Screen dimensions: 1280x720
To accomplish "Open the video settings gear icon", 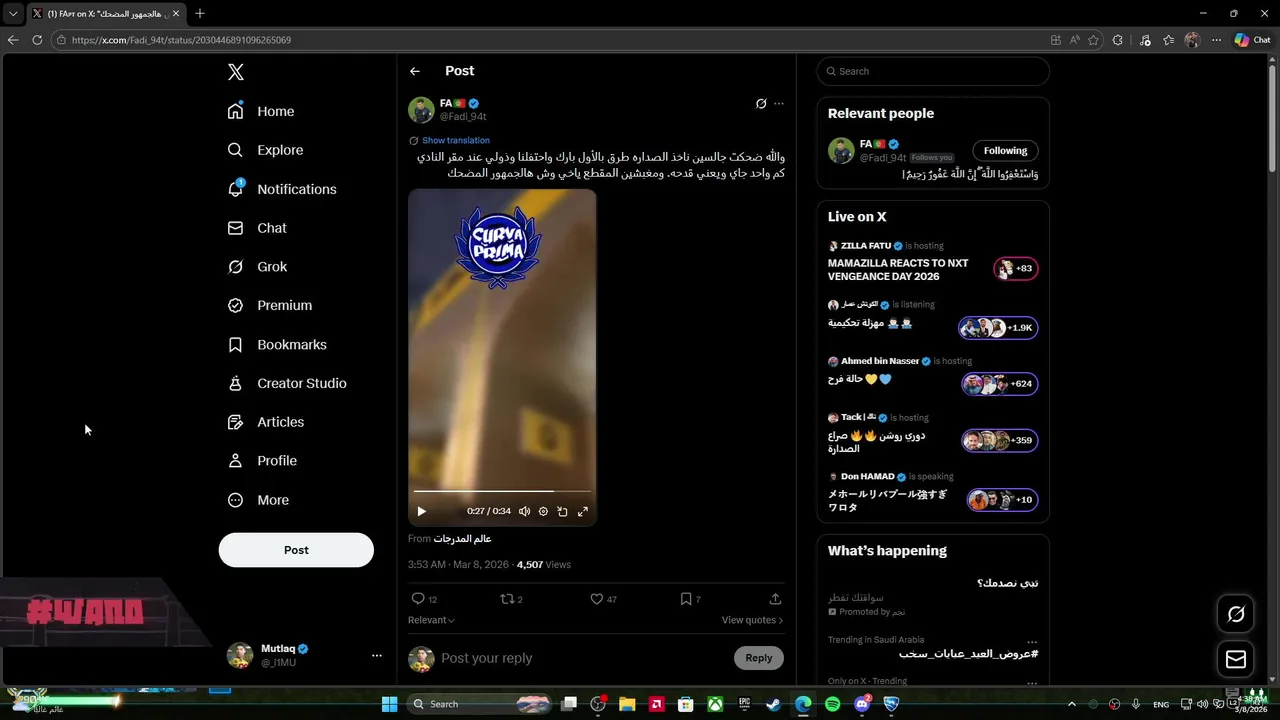I will click(543, 511).
